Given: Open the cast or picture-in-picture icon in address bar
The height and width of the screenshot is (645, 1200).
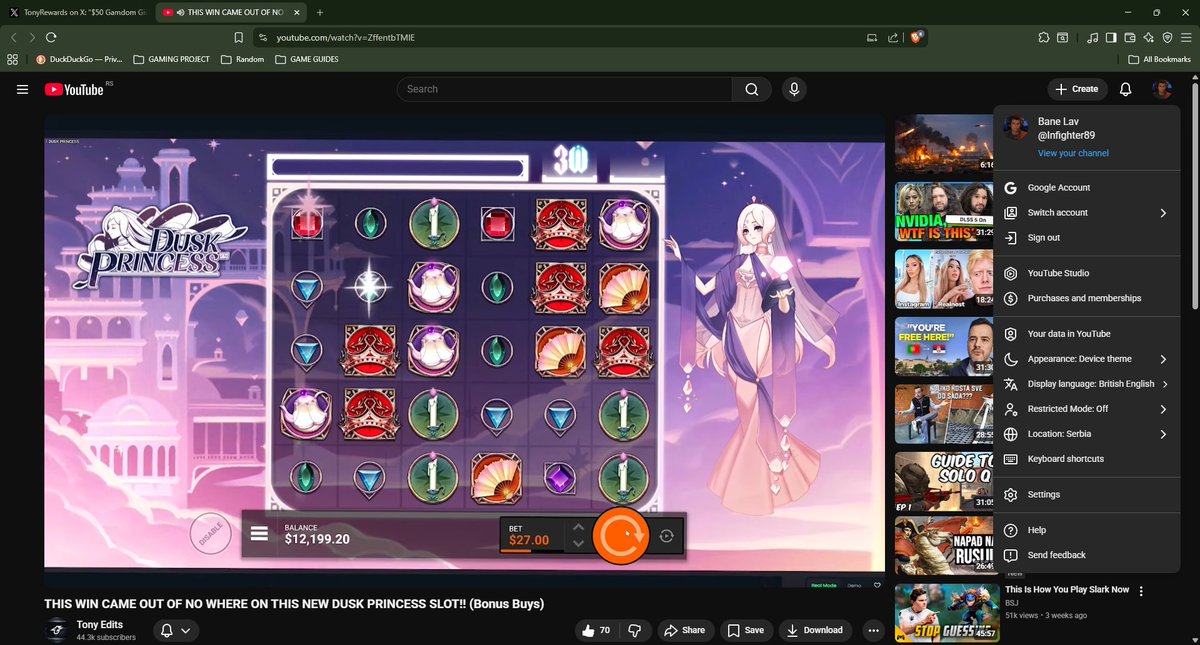Looking at the screenshot, I should pyautogui.click(x=872, y=37).
